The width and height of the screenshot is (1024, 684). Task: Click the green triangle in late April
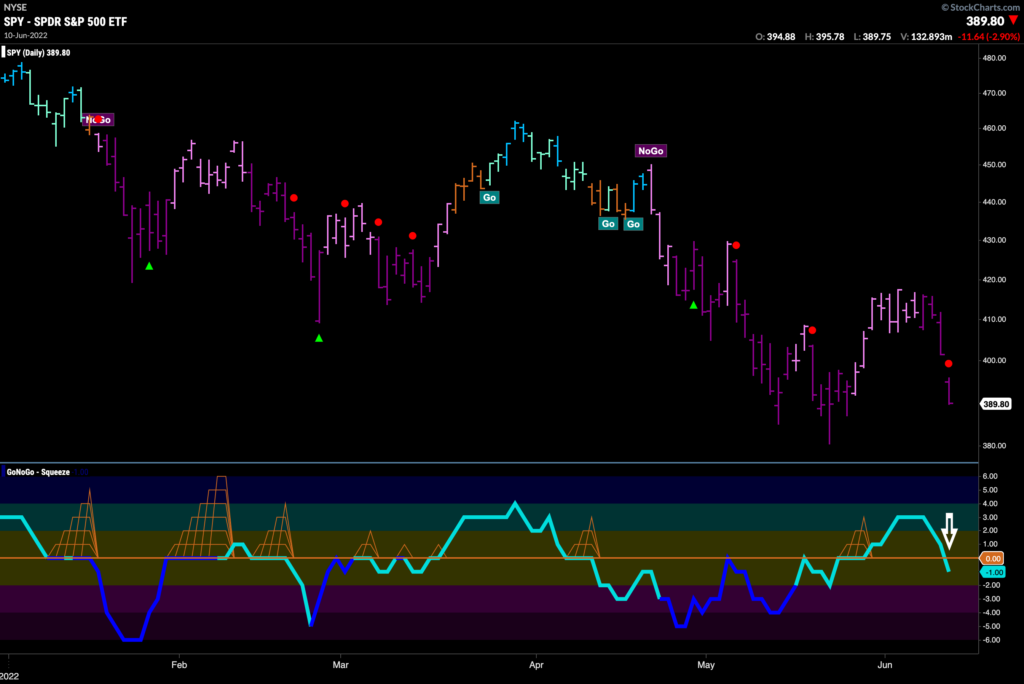pos(693,305)
